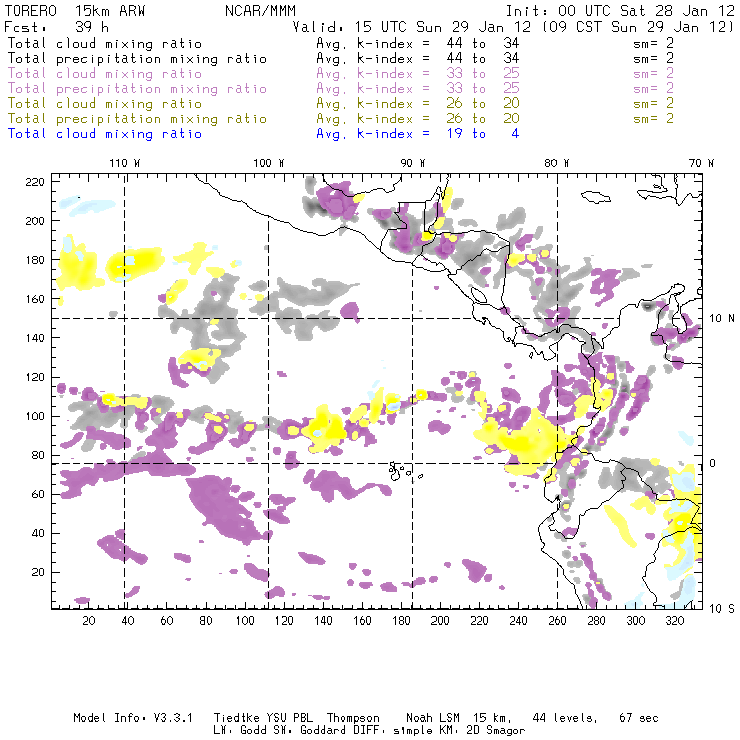This screenshot has height=740, width=740.
Task: Select blue 'Total cloud mixing ratio' legend entry
Action: [105, 134]
